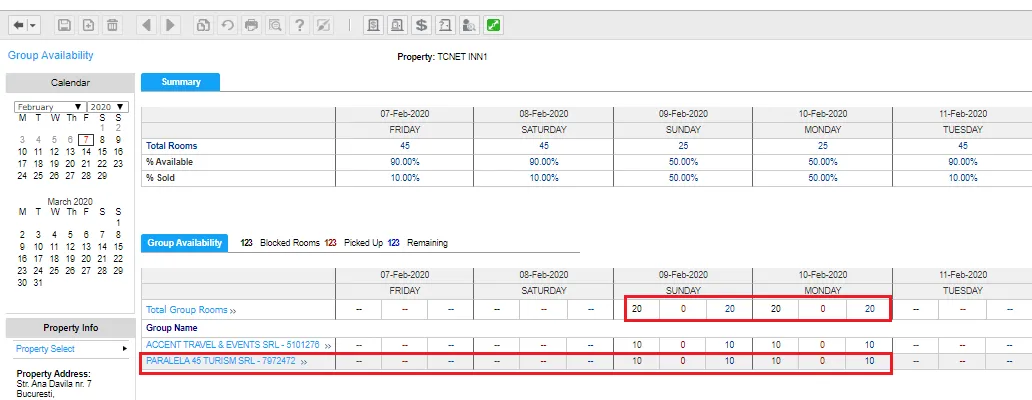1032x400 pixels.
Task: Click Total Rooms 45 under 07-Feb-2020
Action: [x=405, y=145]
